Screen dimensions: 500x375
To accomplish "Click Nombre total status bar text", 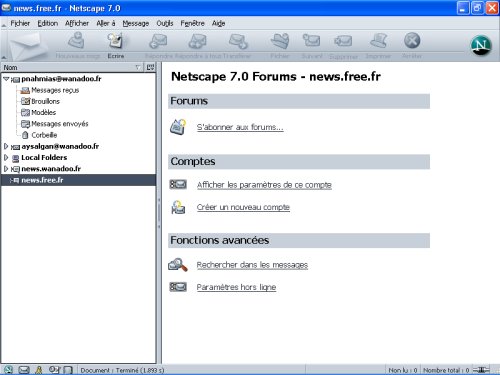I will pyautogui.click(x=446, y=370).
